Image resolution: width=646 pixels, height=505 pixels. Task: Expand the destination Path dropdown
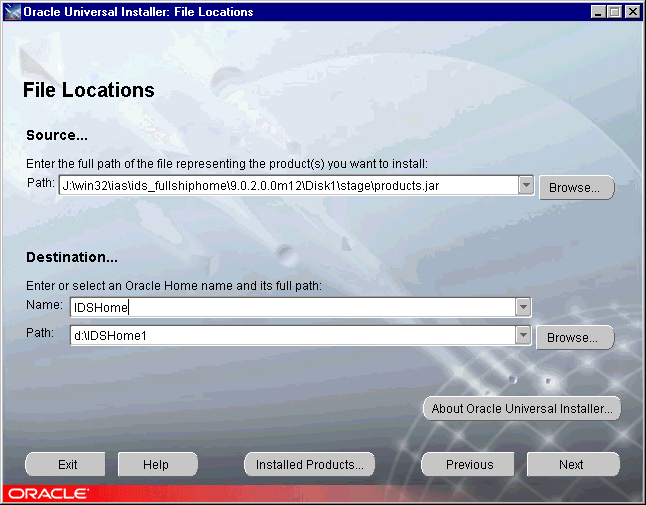(523, 335)
